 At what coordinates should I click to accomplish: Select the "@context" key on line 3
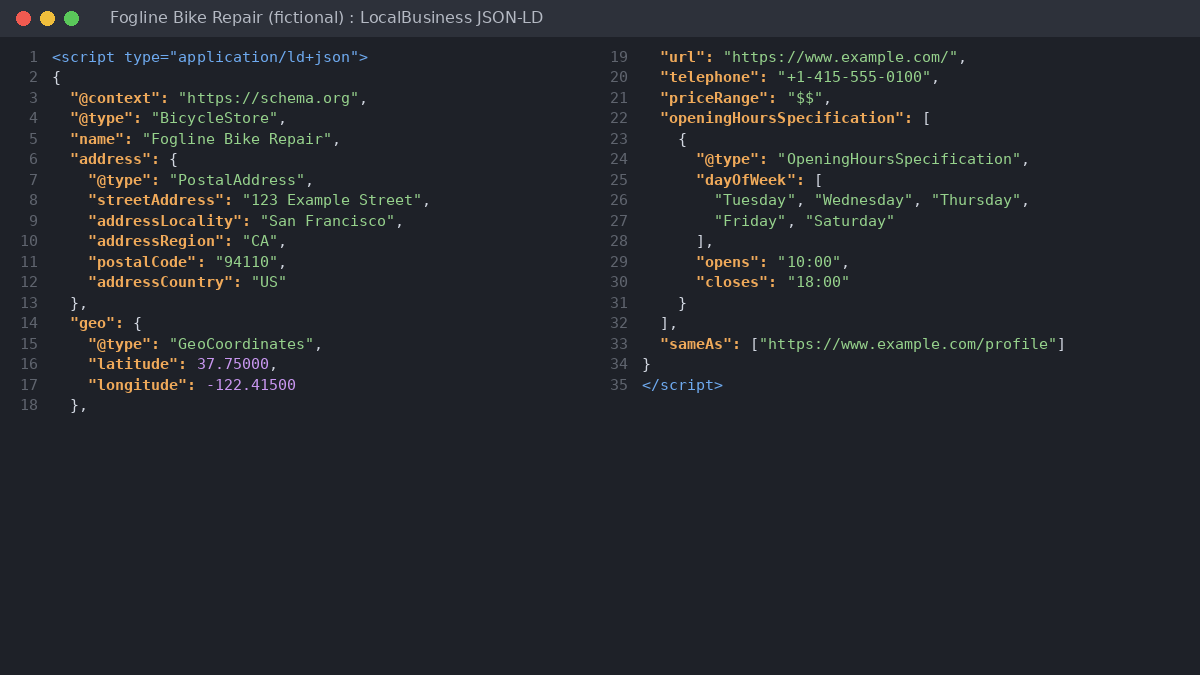coord(119,98)
